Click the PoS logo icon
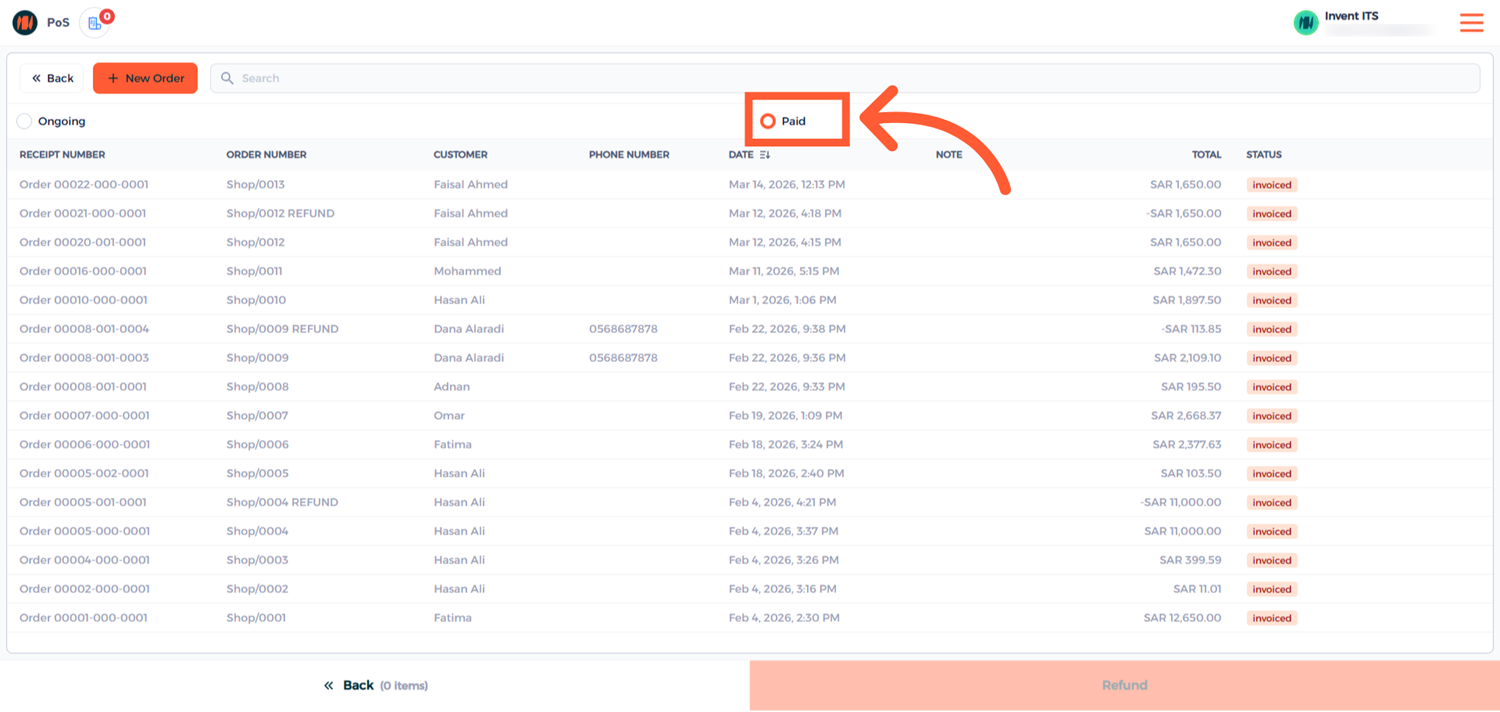The width and height of the screenshot is (1500, 712). (x=25, y=22)
